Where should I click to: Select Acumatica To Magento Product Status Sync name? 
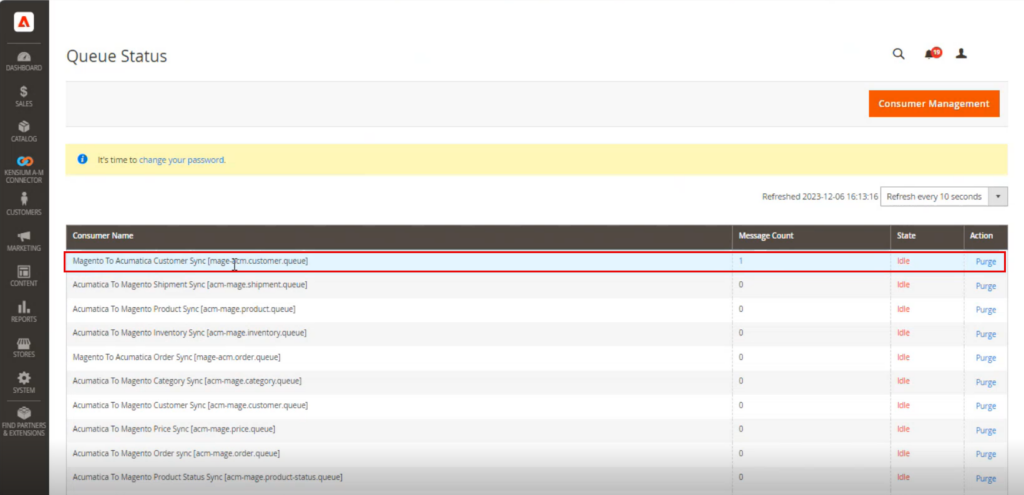pyautogui.click(x=207, y=477)
